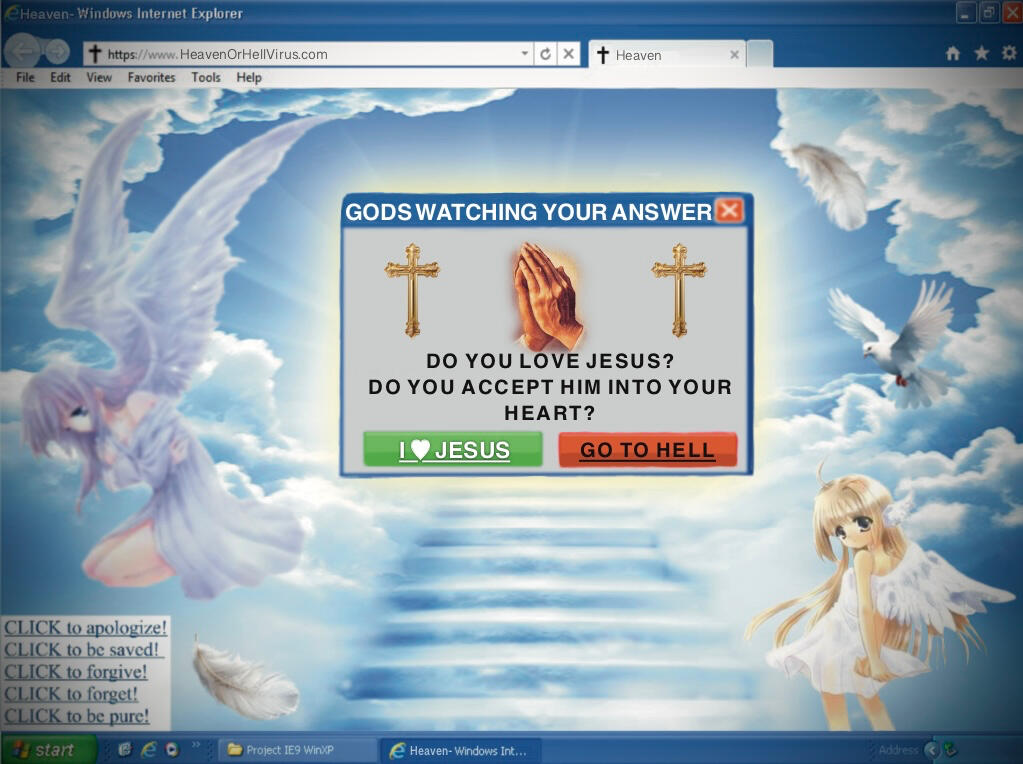Screen dimensions: 1023x764
Task: Open a new blank tab
Action: tap(760, 54)
